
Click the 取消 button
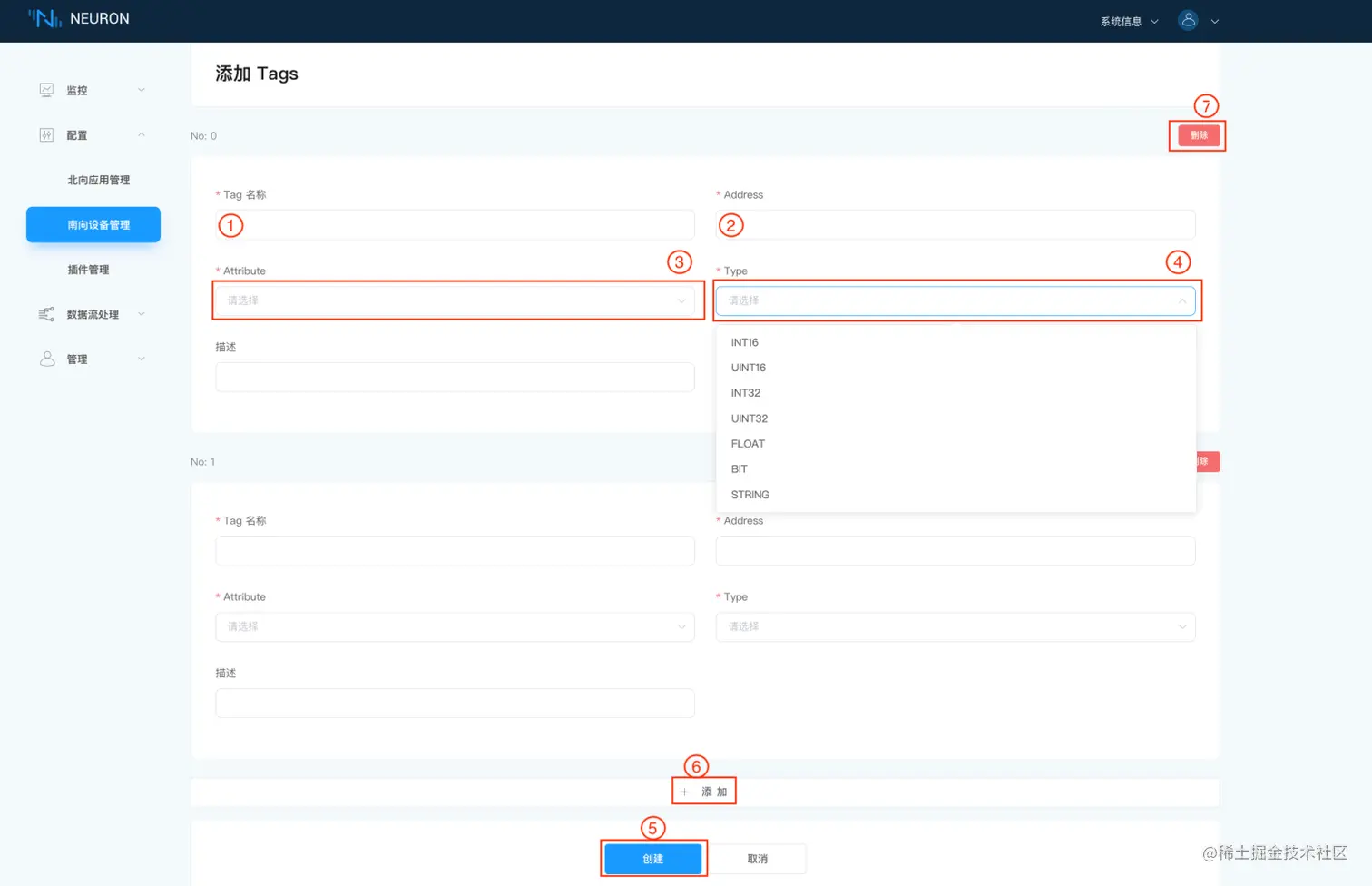tap(758, 859)
